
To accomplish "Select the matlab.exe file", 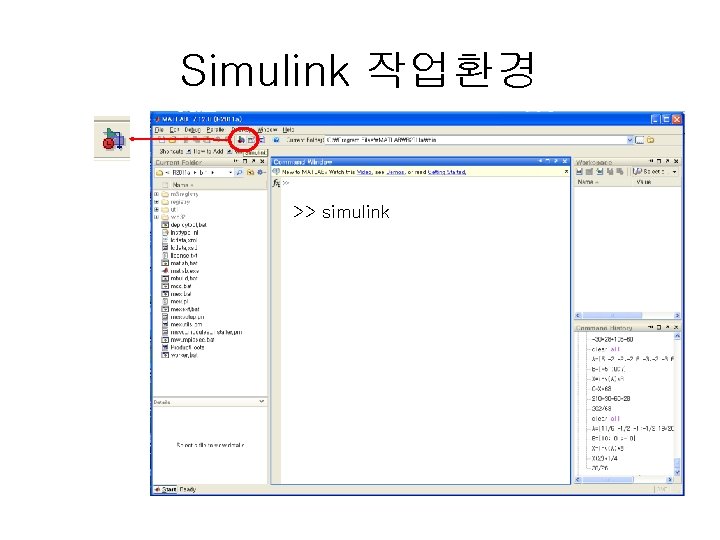I will pyautogui.click(x=180, y=271).
